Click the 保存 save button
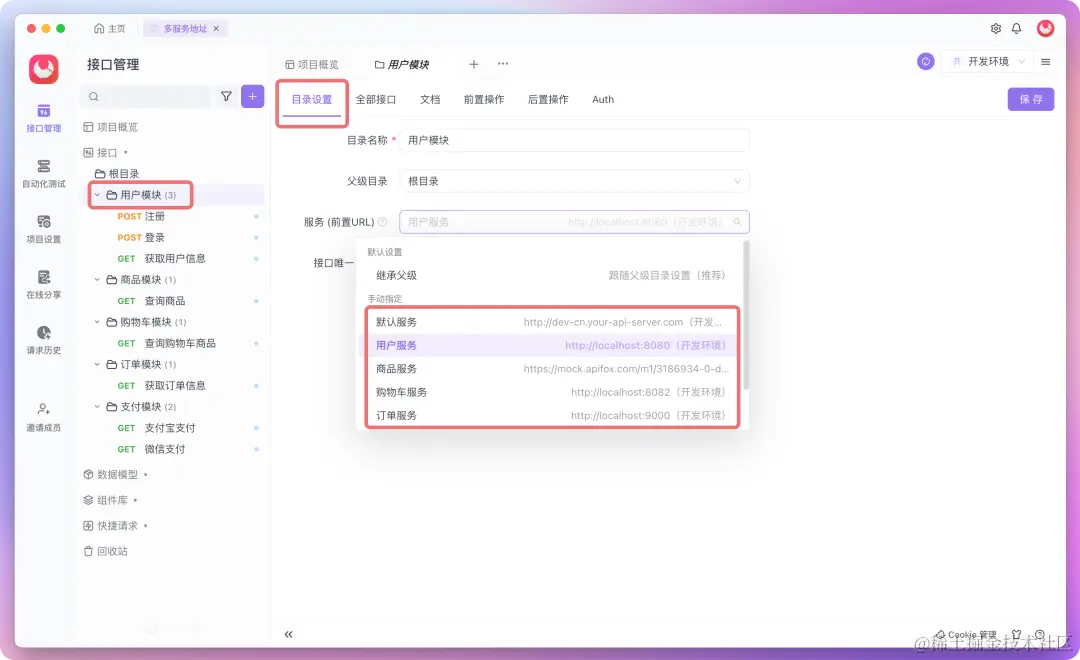The image size is (1080, 660). tap(1030, 99)
